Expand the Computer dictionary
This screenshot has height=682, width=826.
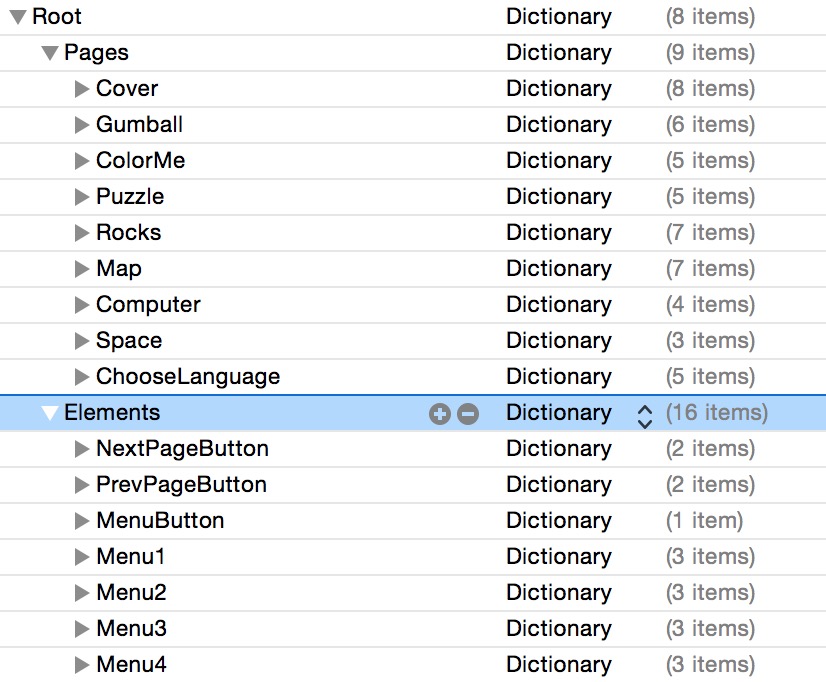[82, 304]
